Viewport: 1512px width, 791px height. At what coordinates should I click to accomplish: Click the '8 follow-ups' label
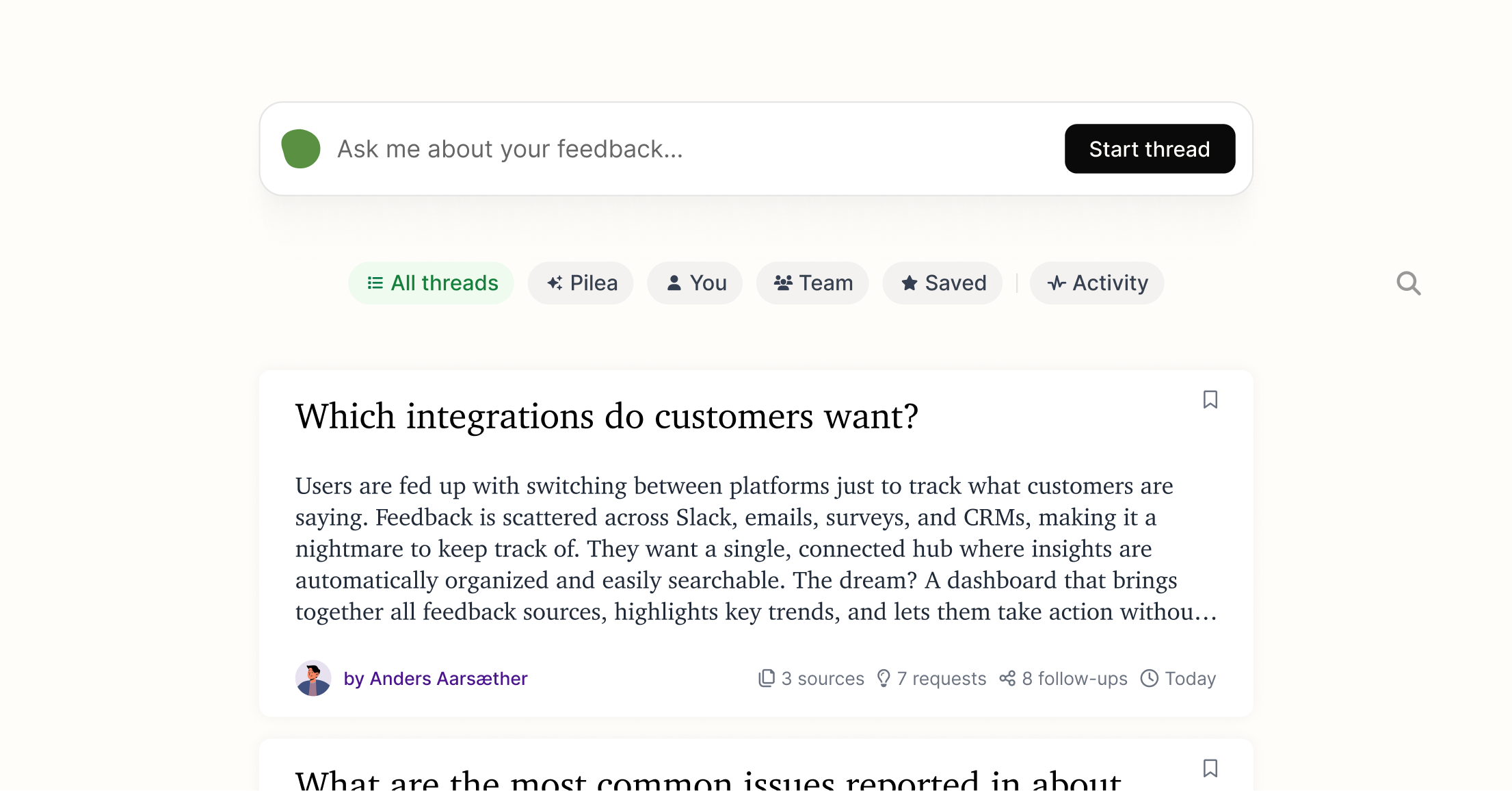(x=1074, y=678)
